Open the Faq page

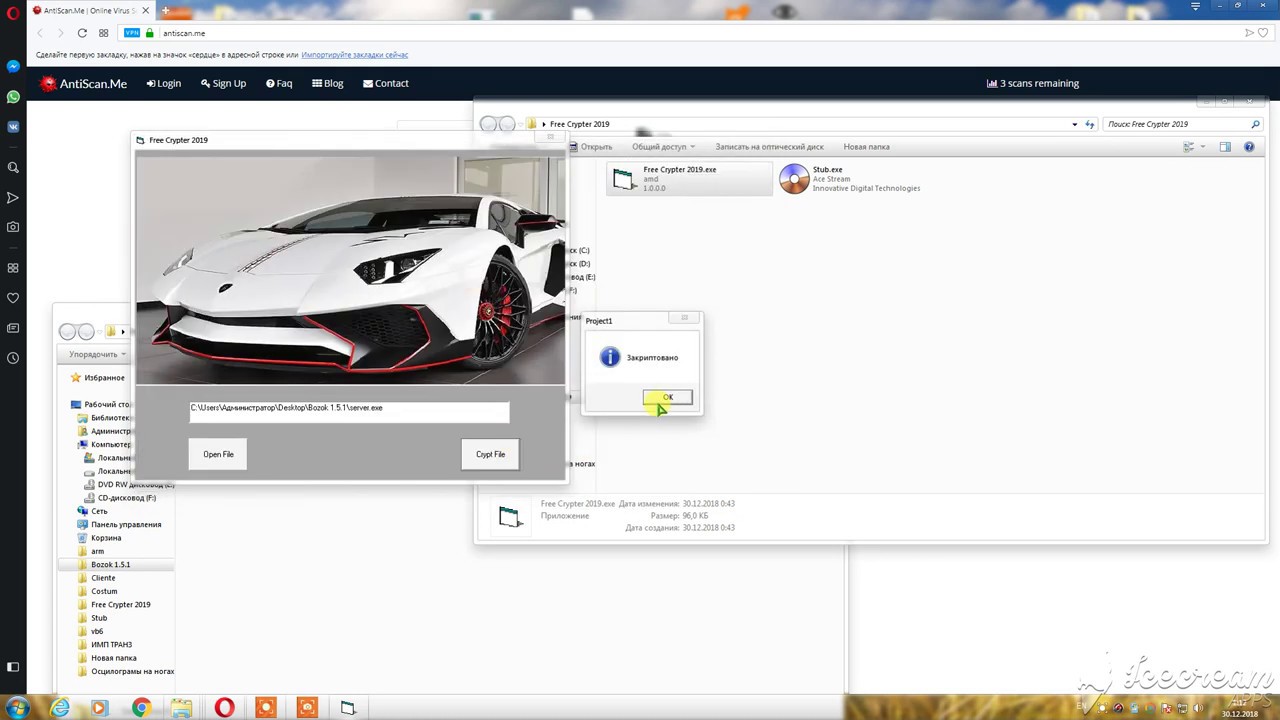[x=279, y=83]
